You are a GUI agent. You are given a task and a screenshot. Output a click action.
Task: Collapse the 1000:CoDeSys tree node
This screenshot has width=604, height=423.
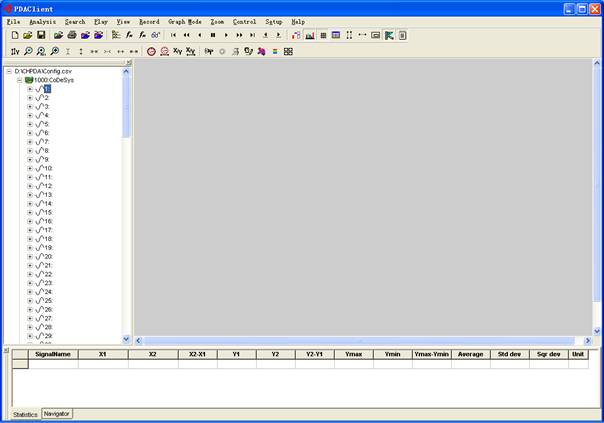click(19, 80)
